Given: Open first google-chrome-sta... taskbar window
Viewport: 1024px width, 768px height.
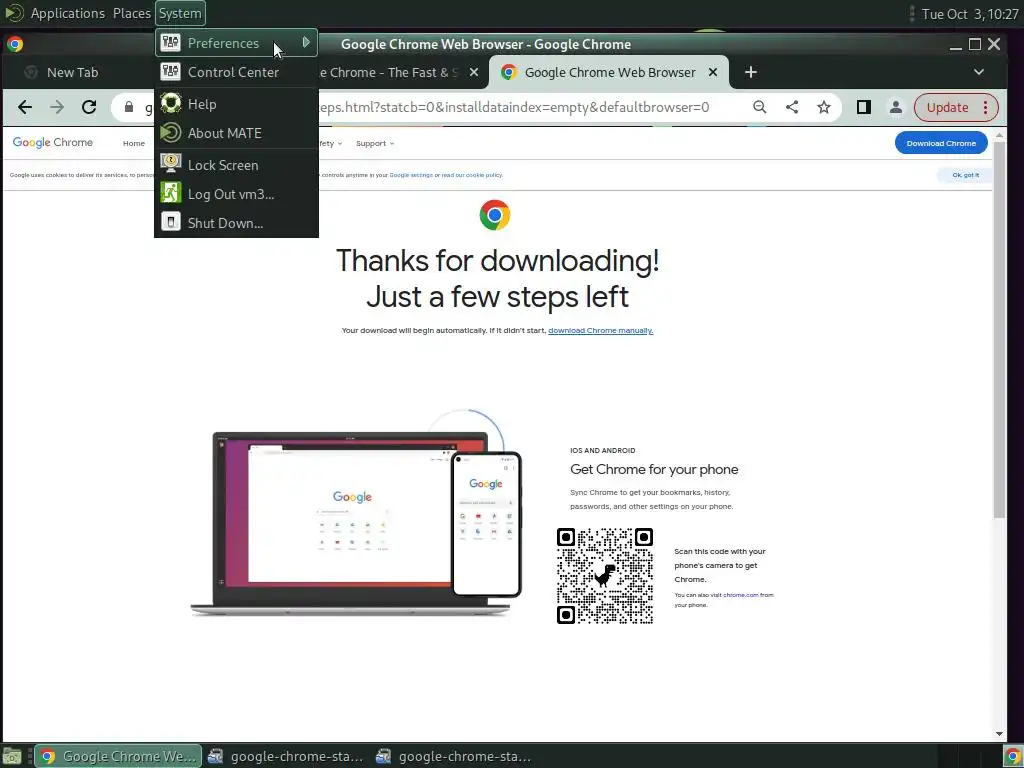Looking at the screenshot, I should pyautogui.click(x=285, y=756).
